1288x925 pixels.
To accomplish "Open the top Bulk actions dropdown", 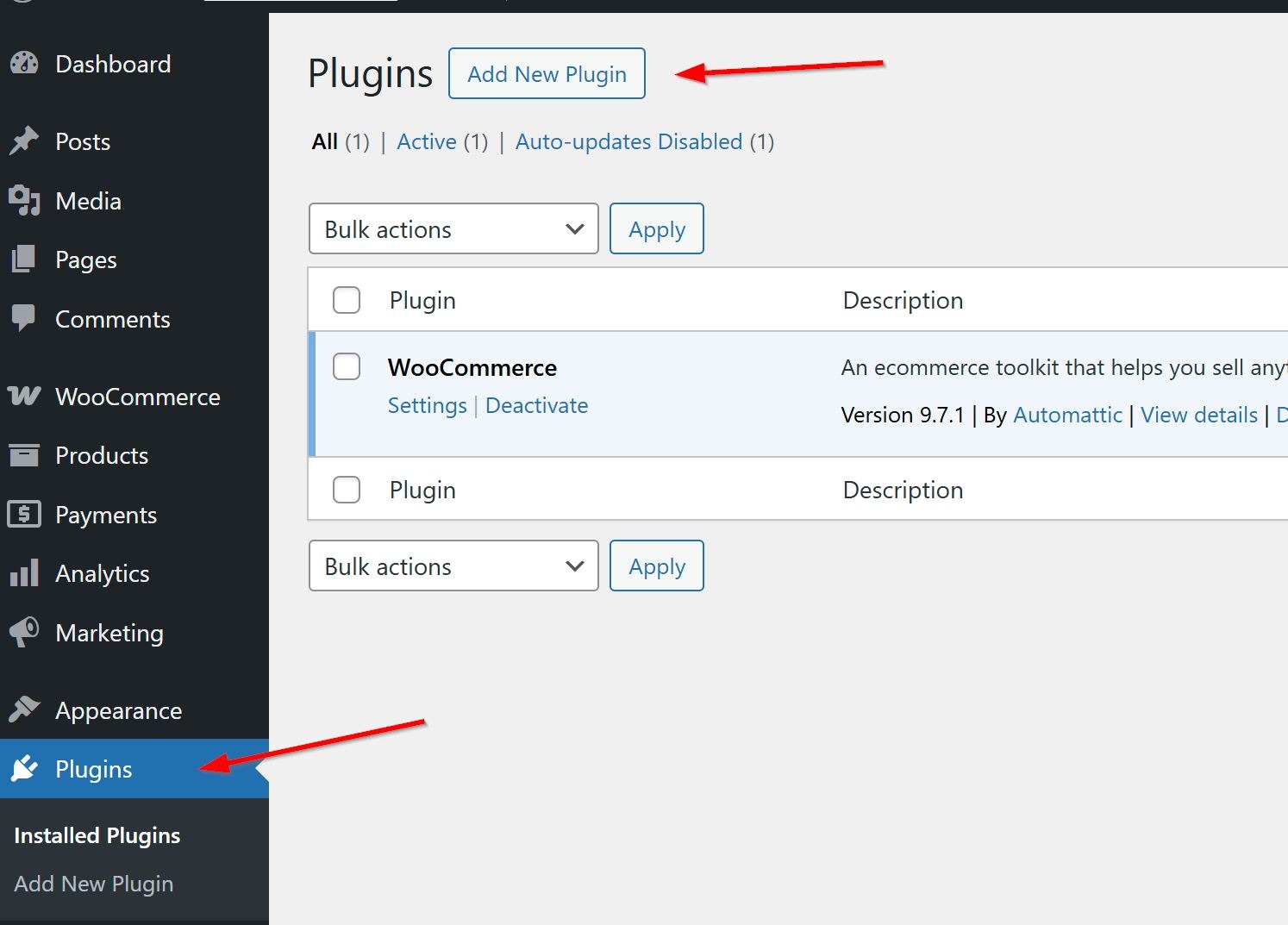I will click(x=453, y=228).
